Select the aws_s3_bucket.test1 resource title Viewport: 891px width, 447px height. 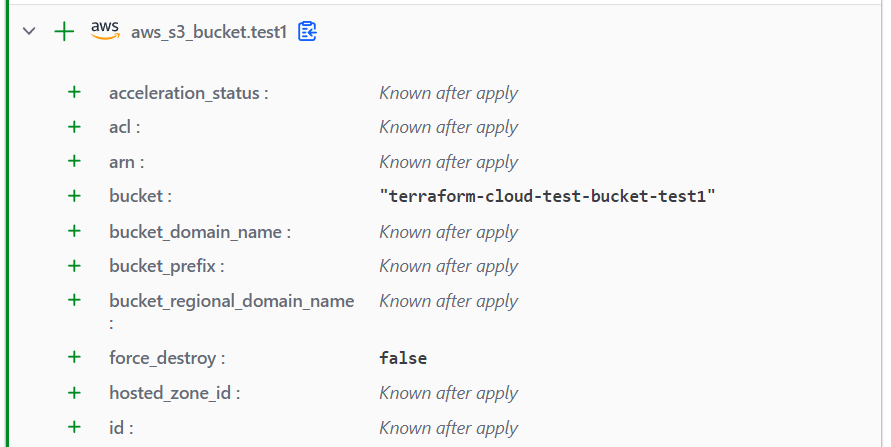tap(209, 32)
